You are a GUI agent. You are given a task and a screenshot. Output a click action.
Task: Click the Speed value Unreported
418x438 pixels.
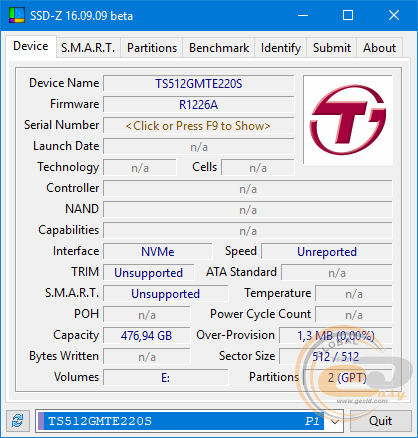point(327,252)
